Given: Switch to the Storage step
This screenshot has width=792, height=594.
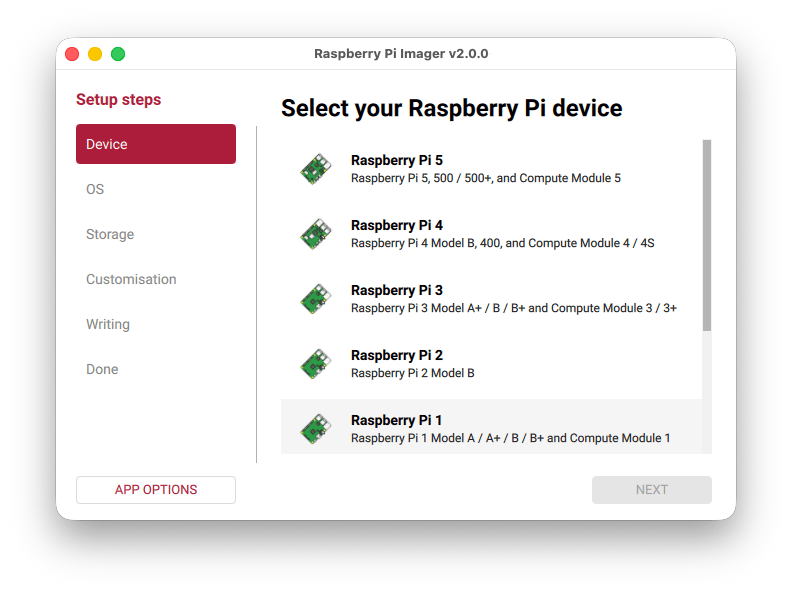Looking at the screenshot, I should coord(110,234).
